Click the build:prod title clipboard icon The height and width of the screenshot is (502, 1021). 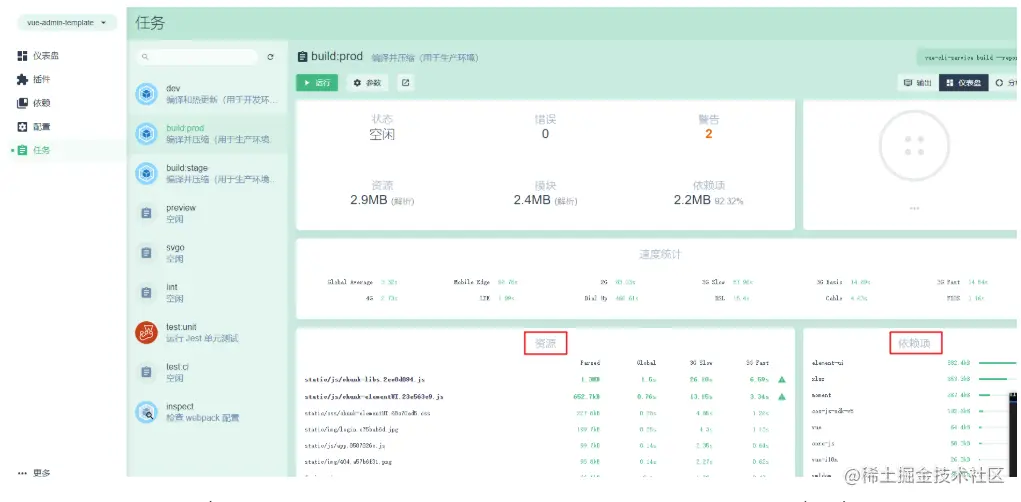point(302,57)
